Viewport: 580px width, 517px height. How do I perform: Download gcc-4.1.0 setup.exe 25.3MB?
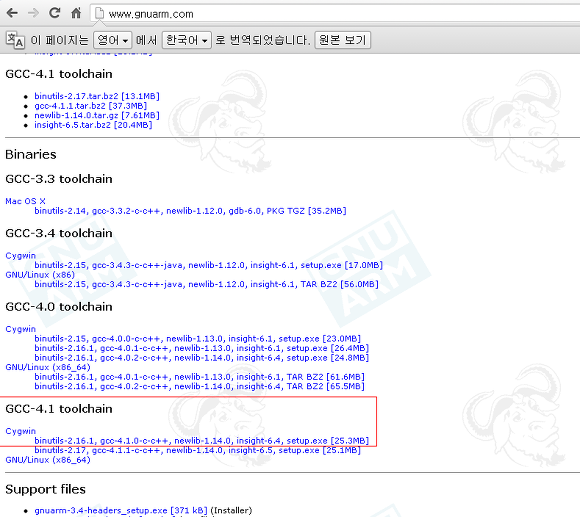pyautogui.click(x=202, y=441)
